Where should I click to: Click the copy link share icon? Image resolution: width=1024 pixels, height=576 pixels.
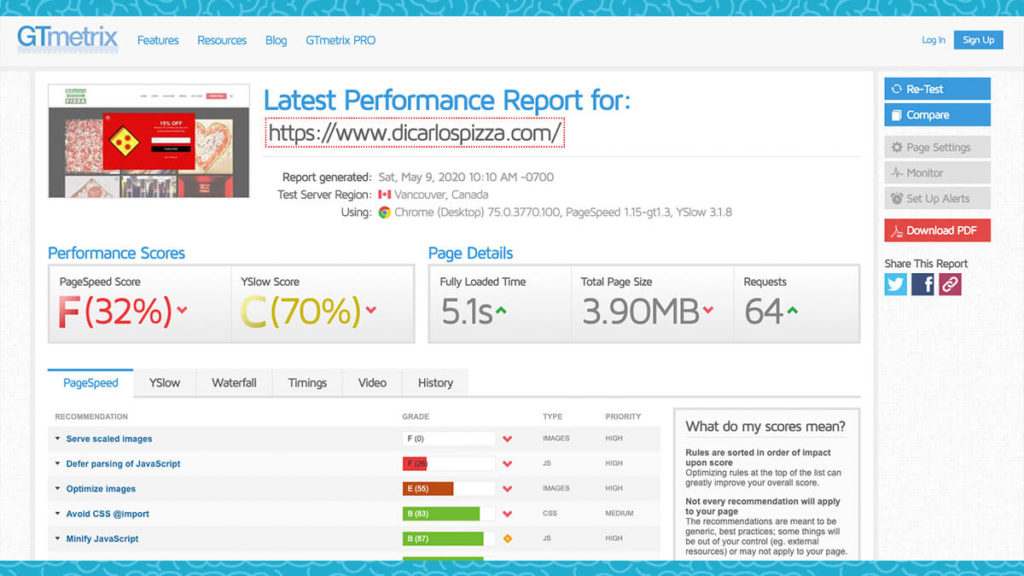(x=949, y=285)
